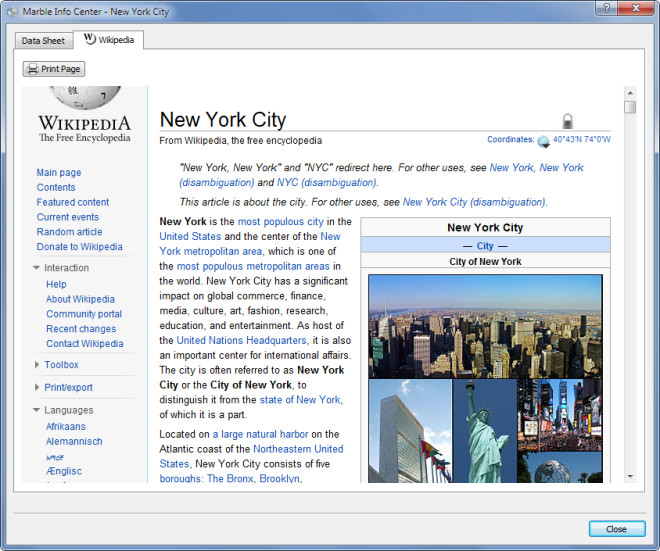
Task: Click the Wikipedia globe logo
Action: tap(85, 98)
